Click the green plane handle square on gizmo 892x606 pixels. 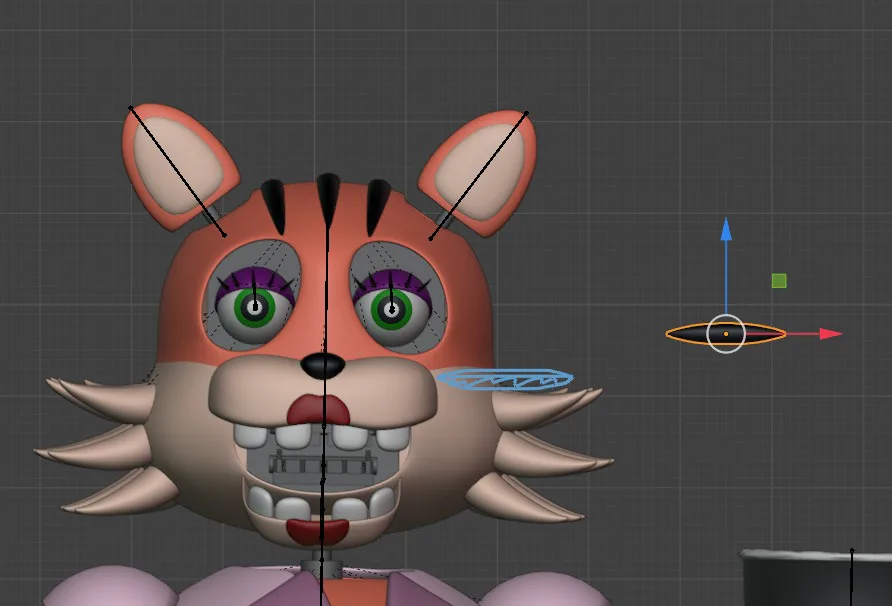[779, 281]
